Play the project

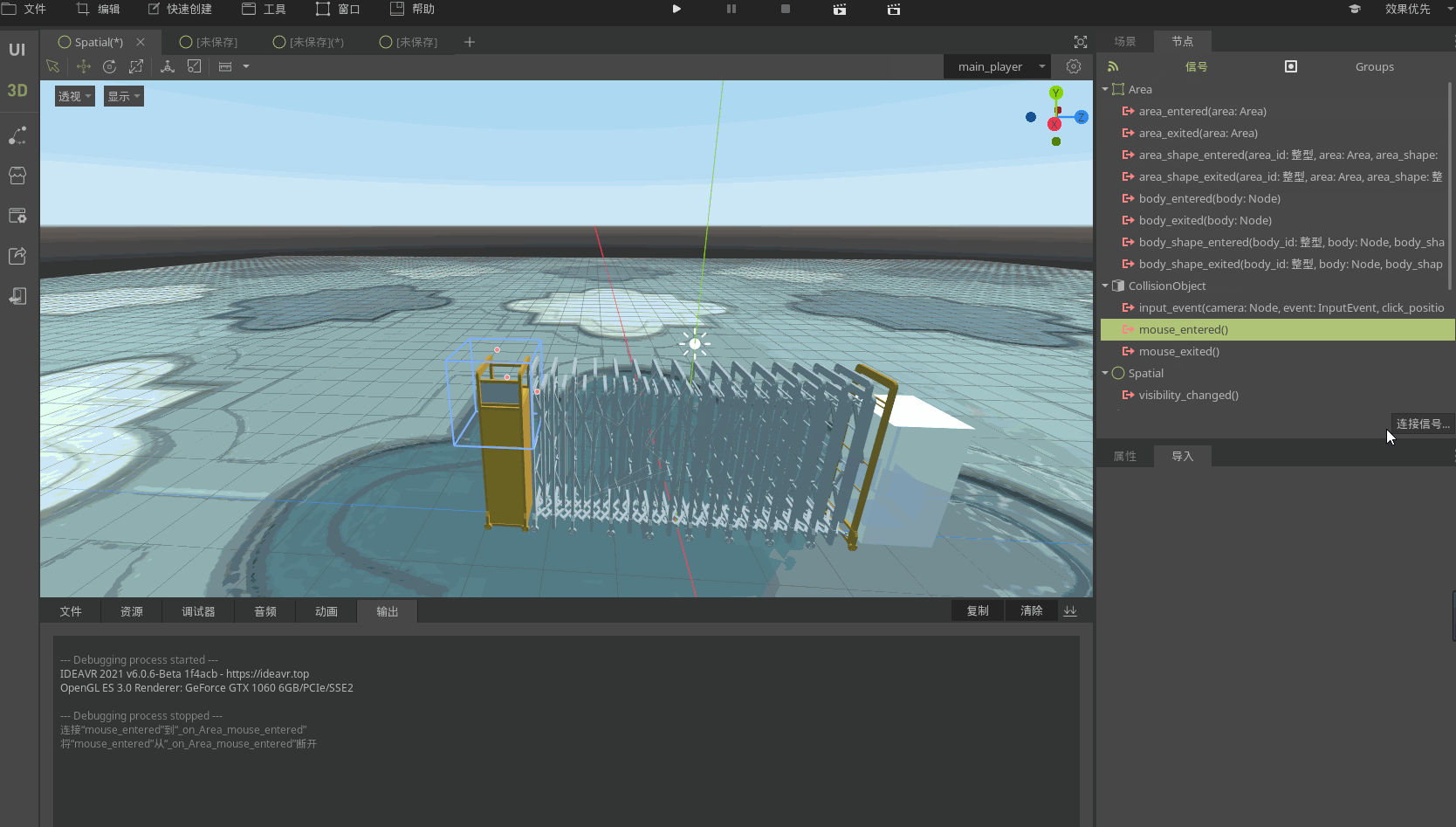676,9
